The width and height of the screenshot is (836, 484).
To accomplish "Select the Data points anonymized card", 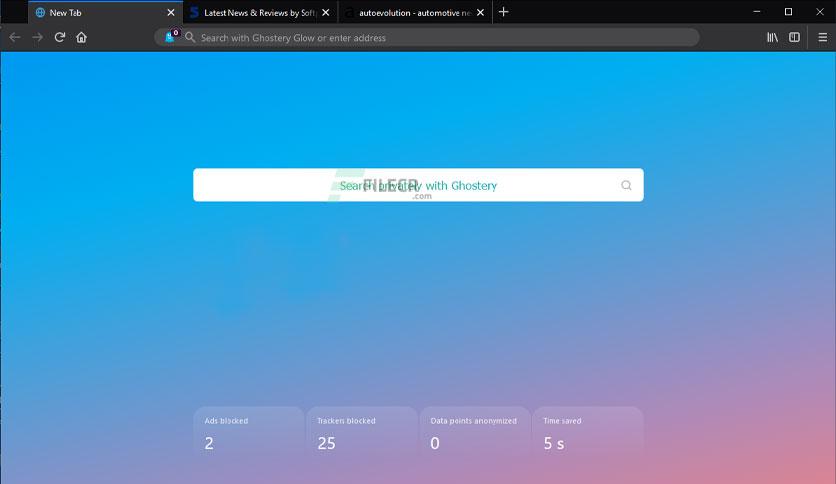I will click(x=475, y=434).
